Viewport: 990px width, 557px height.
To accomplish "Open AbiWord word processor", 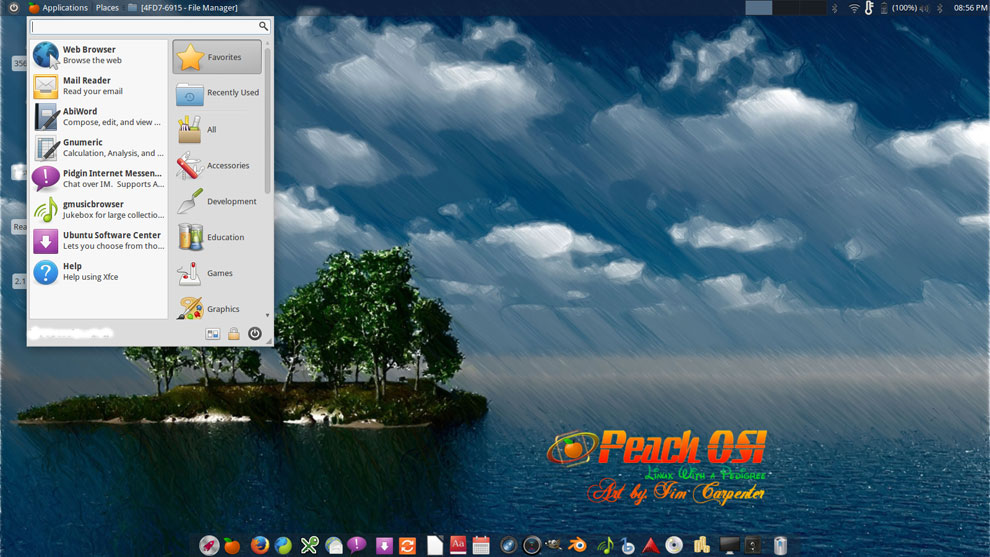I will pyautogui.click(x=98, y=117).
